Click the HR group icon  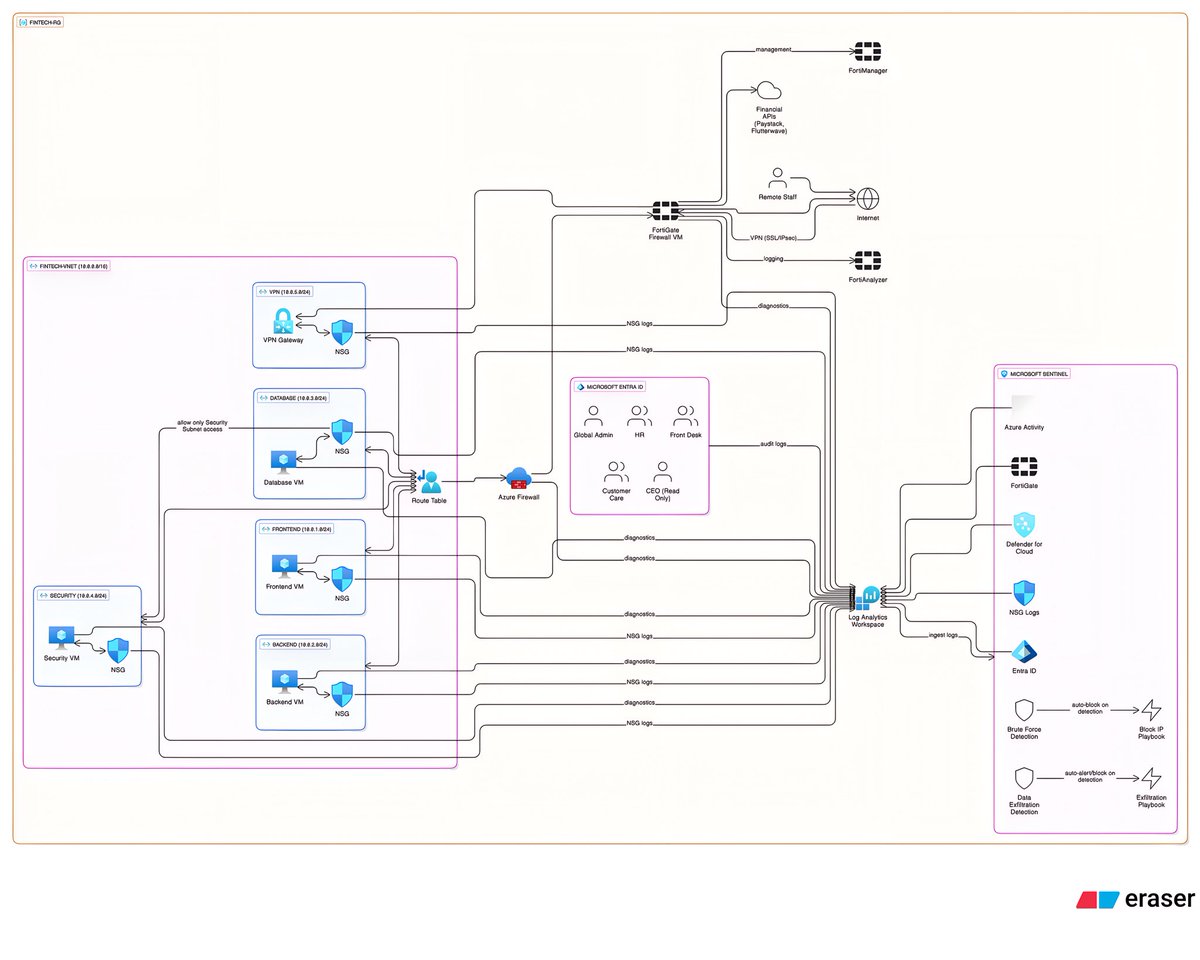640,417
